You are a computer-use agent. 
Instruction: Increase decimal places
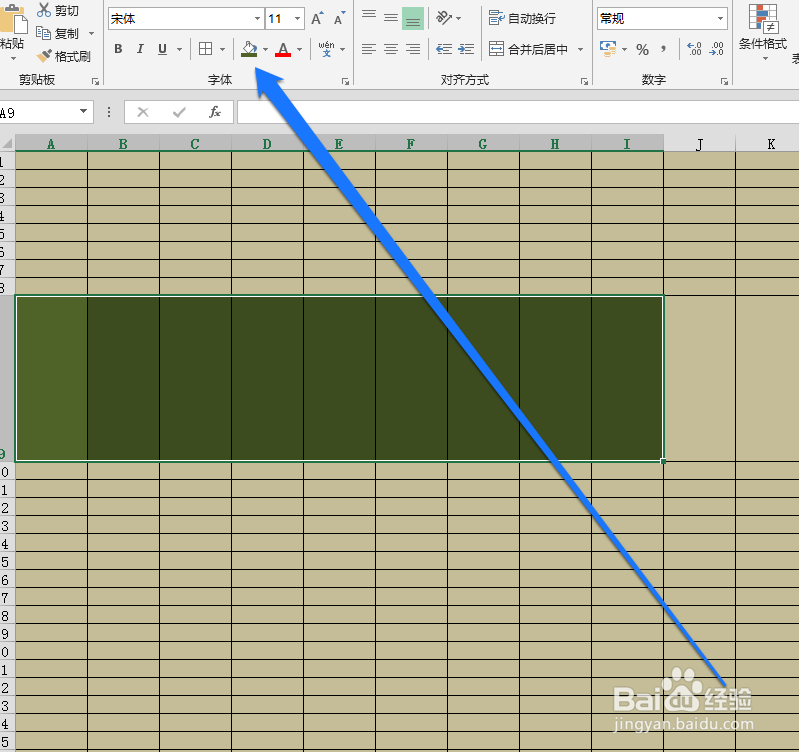(x=694, y=49)
